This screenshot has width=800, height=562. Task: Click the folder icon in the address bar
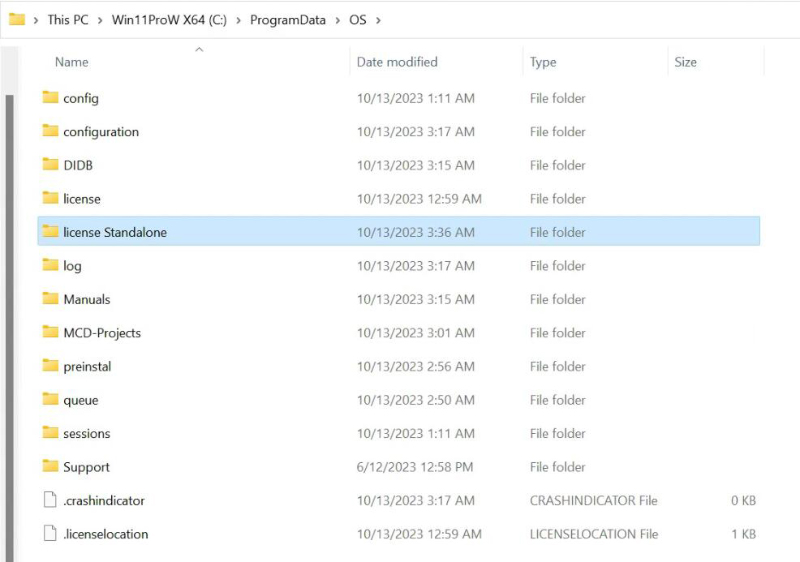pos(17,19)
